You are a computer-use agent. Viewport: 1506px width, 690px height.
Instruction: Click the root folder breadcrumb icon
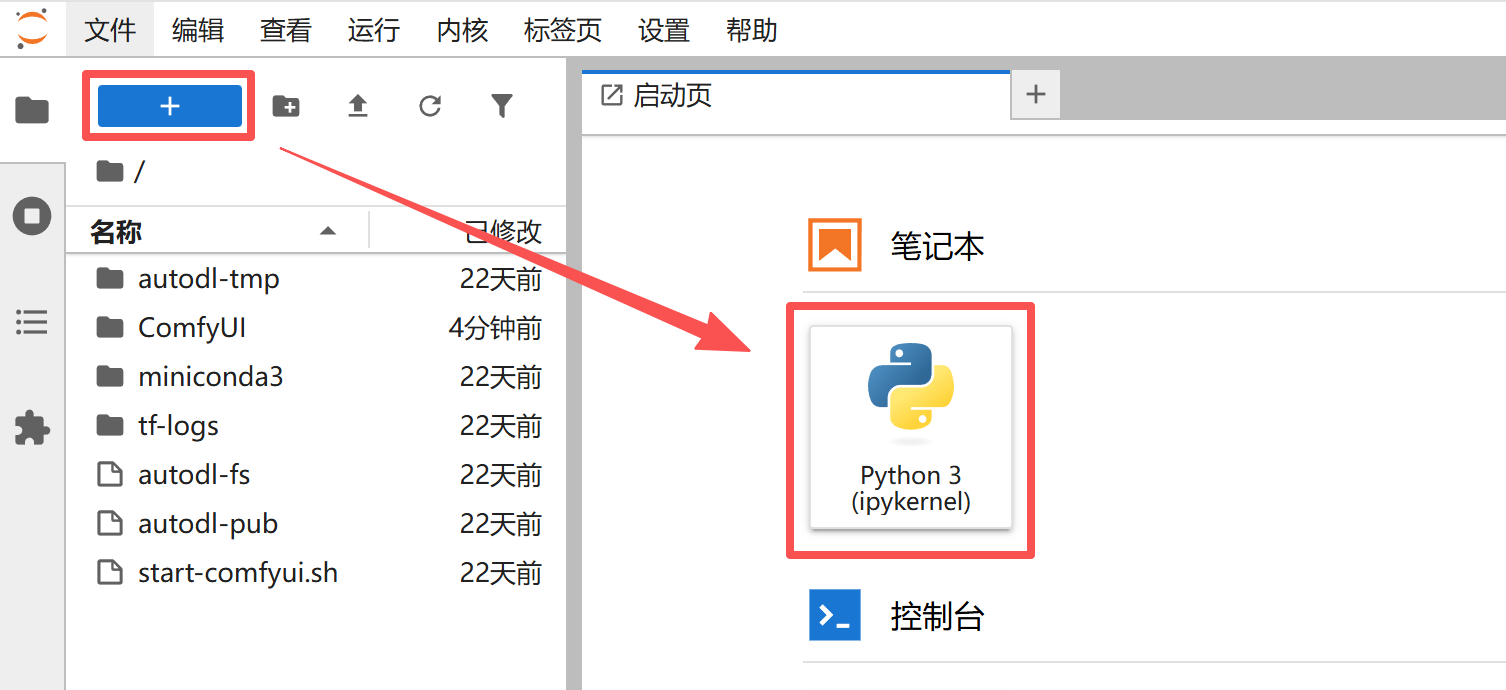(x=110, y=172)
